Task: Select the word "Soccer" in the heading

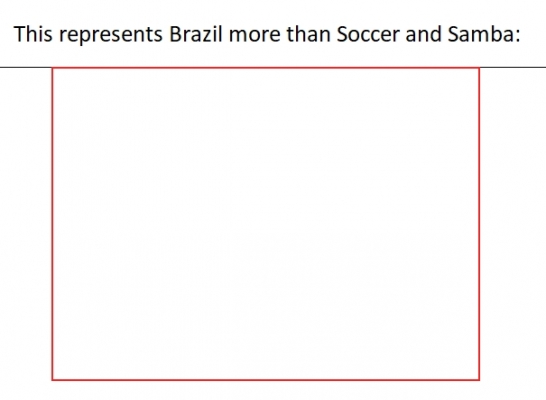Action: click(x=368, y=34)
